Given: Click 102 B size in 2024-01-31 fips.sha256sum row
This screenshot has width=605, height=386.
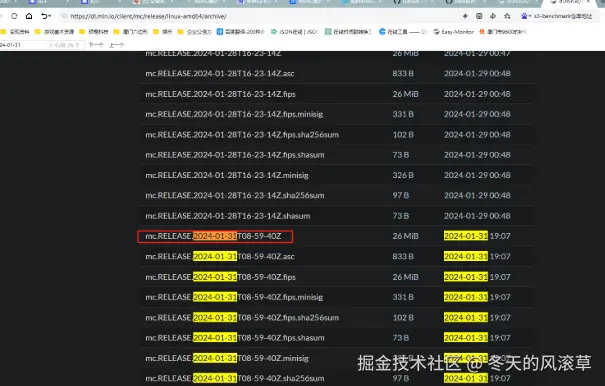Looking at the screenshot, I should pyautogui.click(x=403, y=318).
